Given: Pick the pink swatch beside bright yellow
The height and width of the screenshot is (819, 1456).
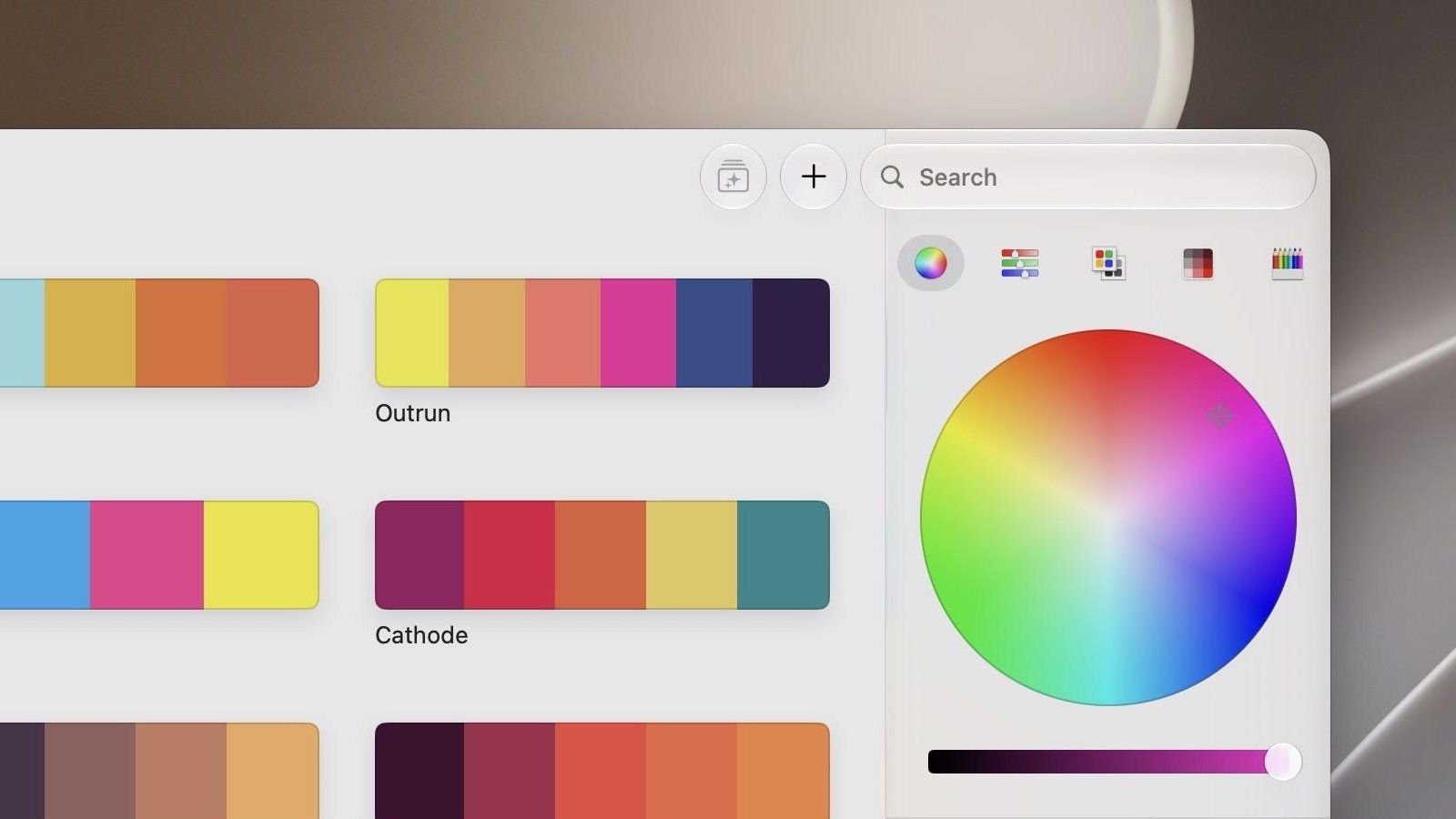Looking at the screenshot, I should point(147,555).
